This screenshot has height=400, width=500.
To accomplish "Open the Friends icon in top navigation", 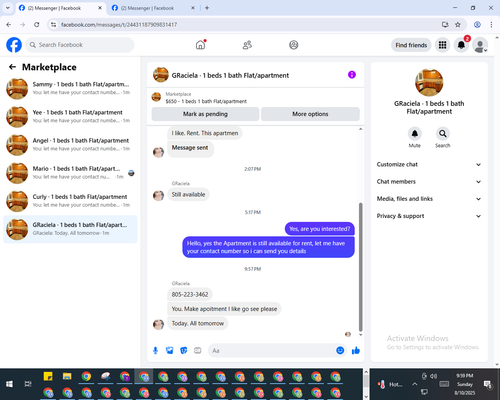I will tap(247, 45).
